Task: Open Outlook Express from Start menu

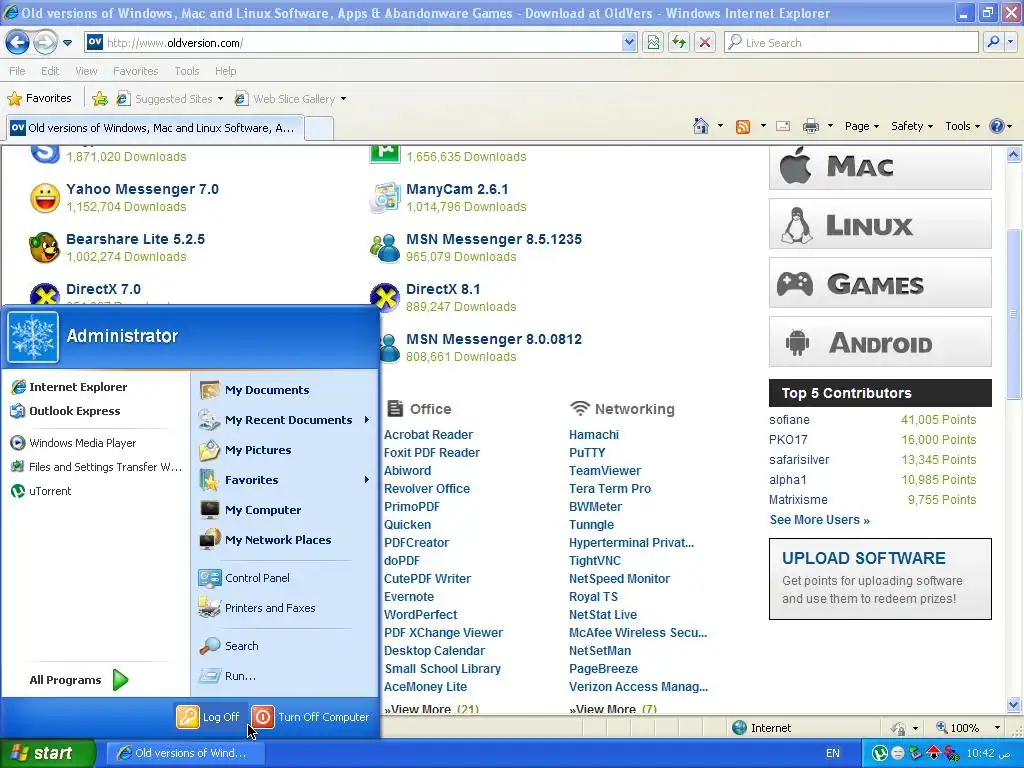Action: coord(66,411)
